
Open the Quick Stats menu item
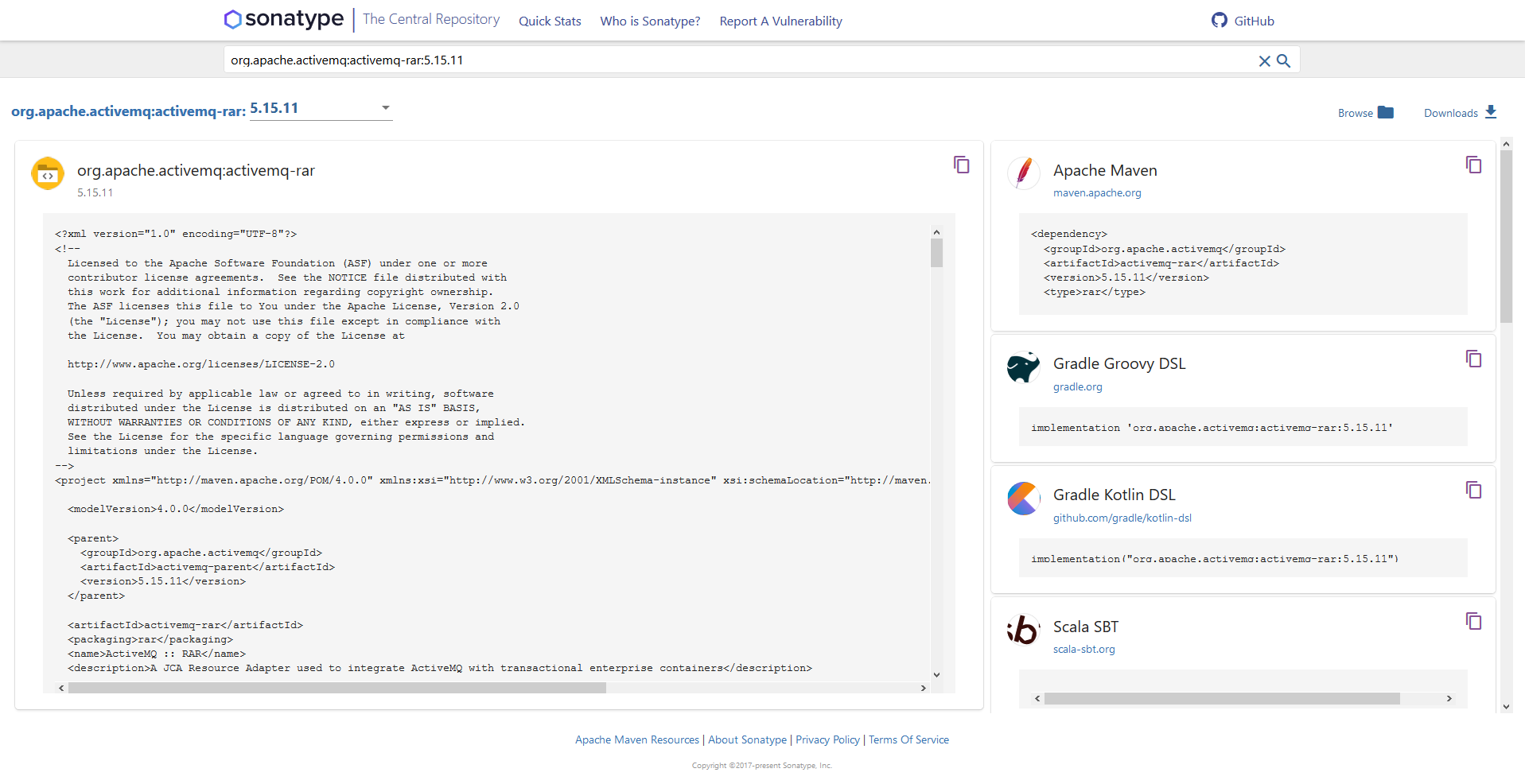click(x=550, y=21)
